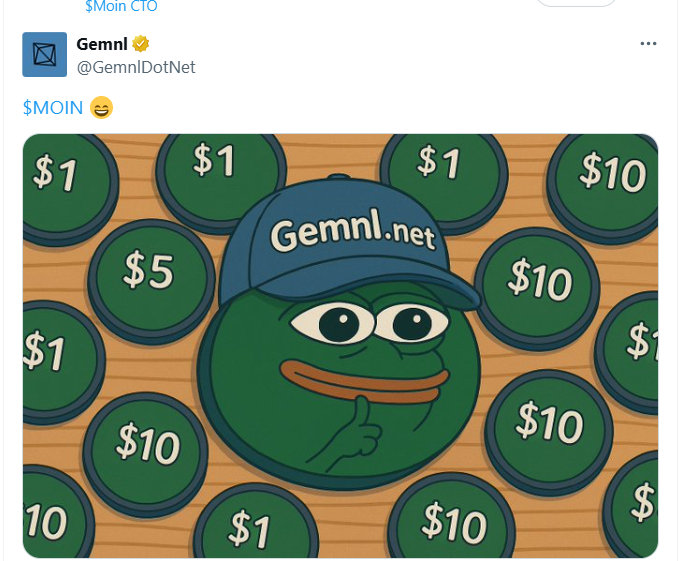Image resolution: width=693 pixels, height=561 pixels.
Task: Open the $Moin CTO link at top
Action: pyautogui.click(x=121, y=6)
